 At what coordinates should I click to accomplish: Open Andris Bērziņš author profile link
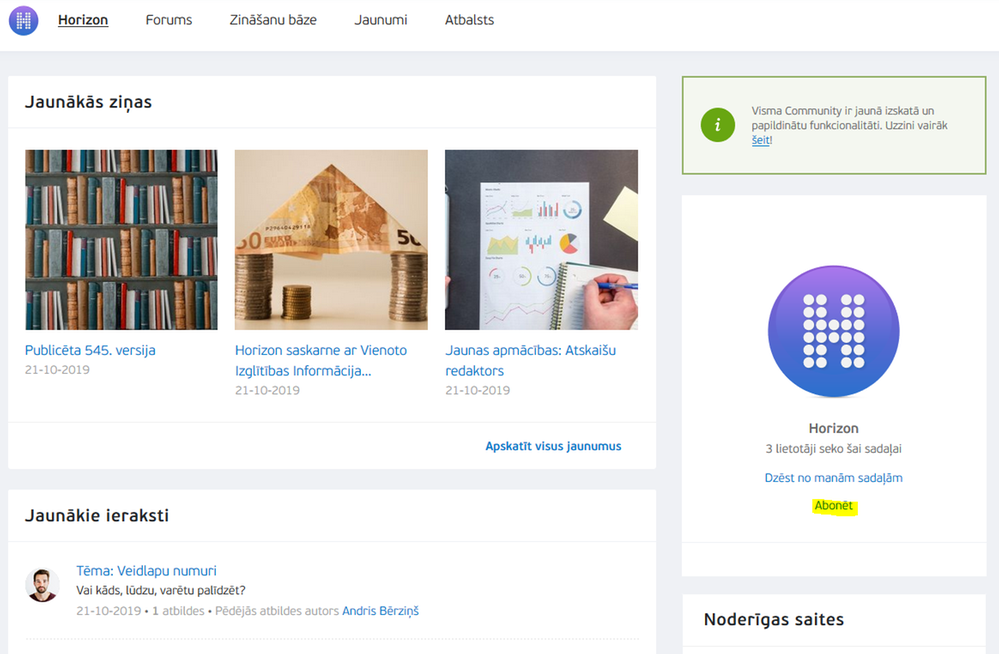click(380, 611)
